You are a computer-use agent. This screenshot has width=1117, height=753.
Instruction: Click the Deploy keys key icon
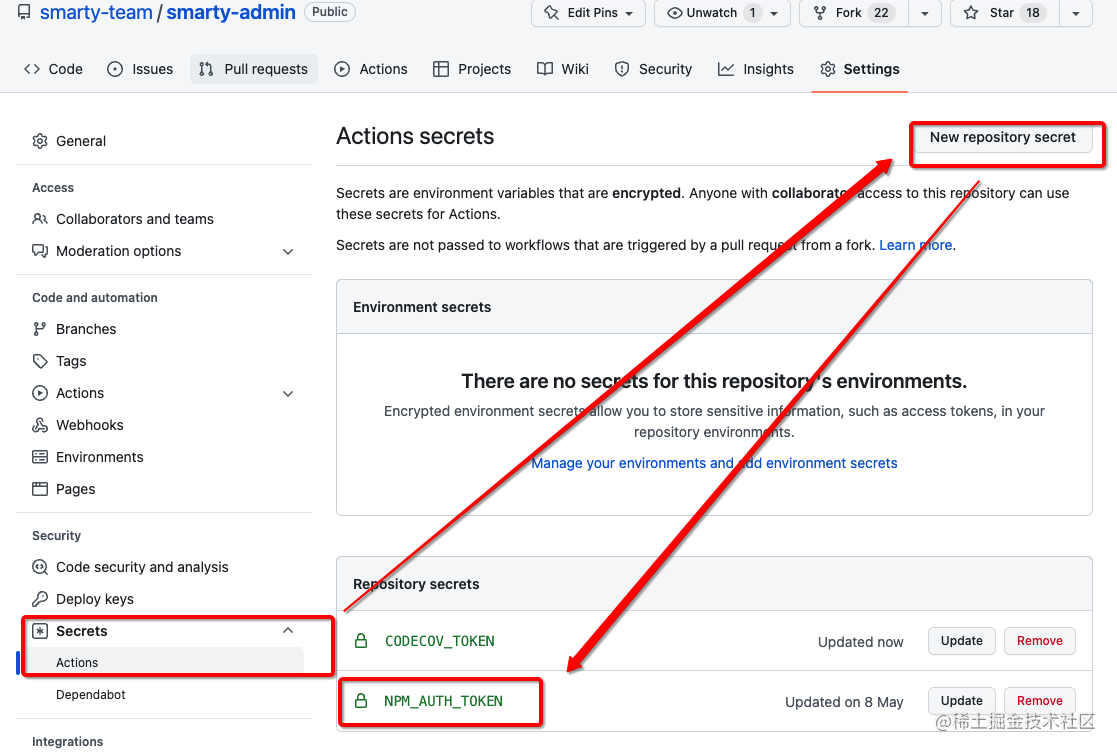tap(40, 599)
